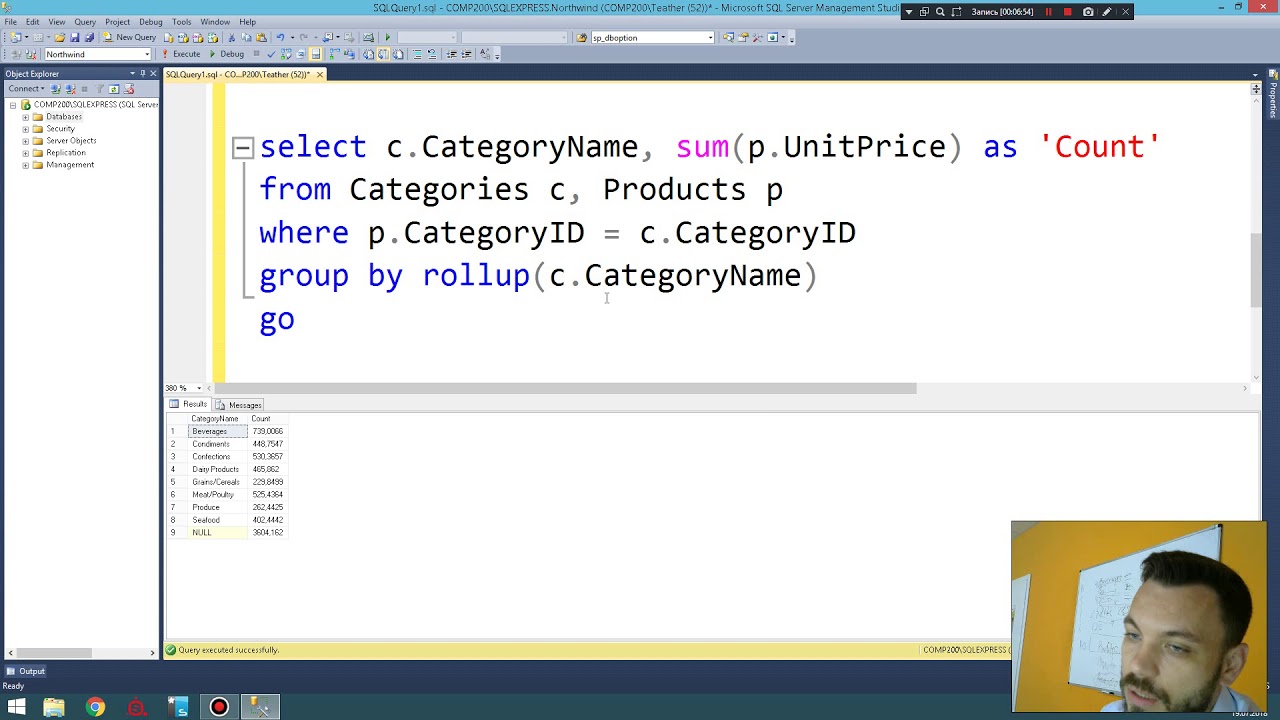Stop the screen recording with red square
This screenshot has height=720, width=1280.
pos(1067,12)
